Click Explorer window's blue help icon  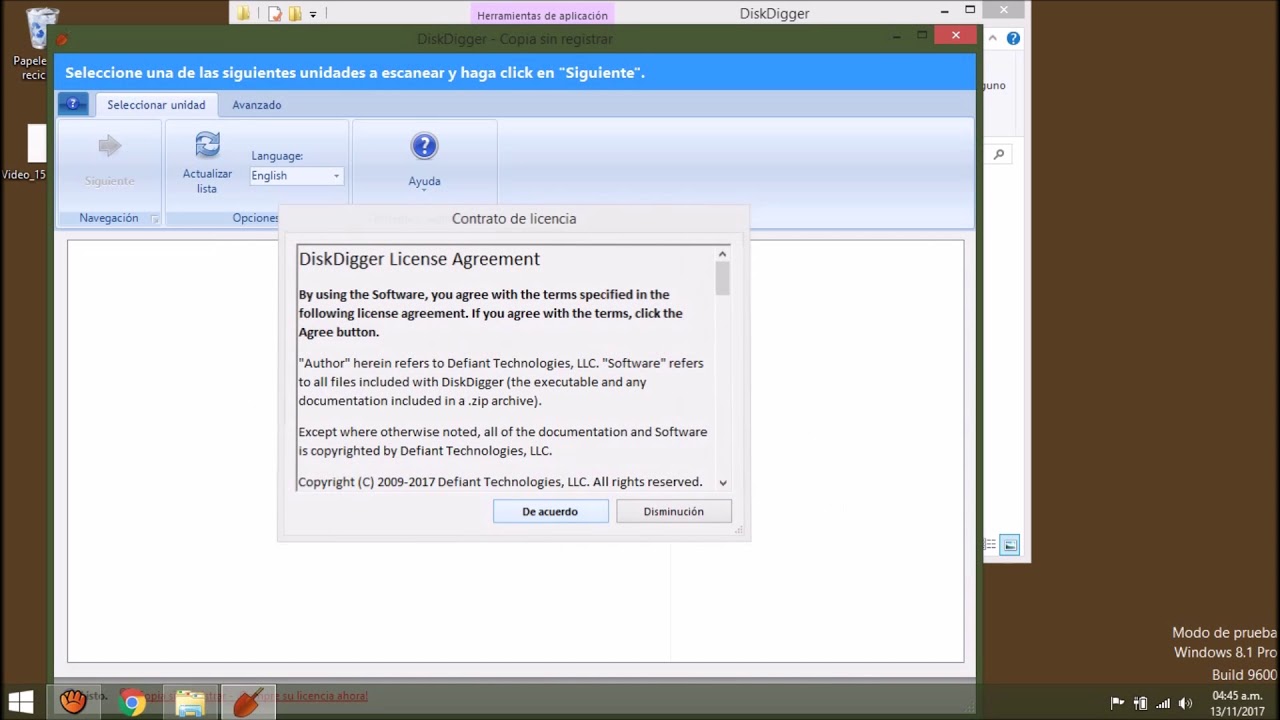[x=1013, y=39]
